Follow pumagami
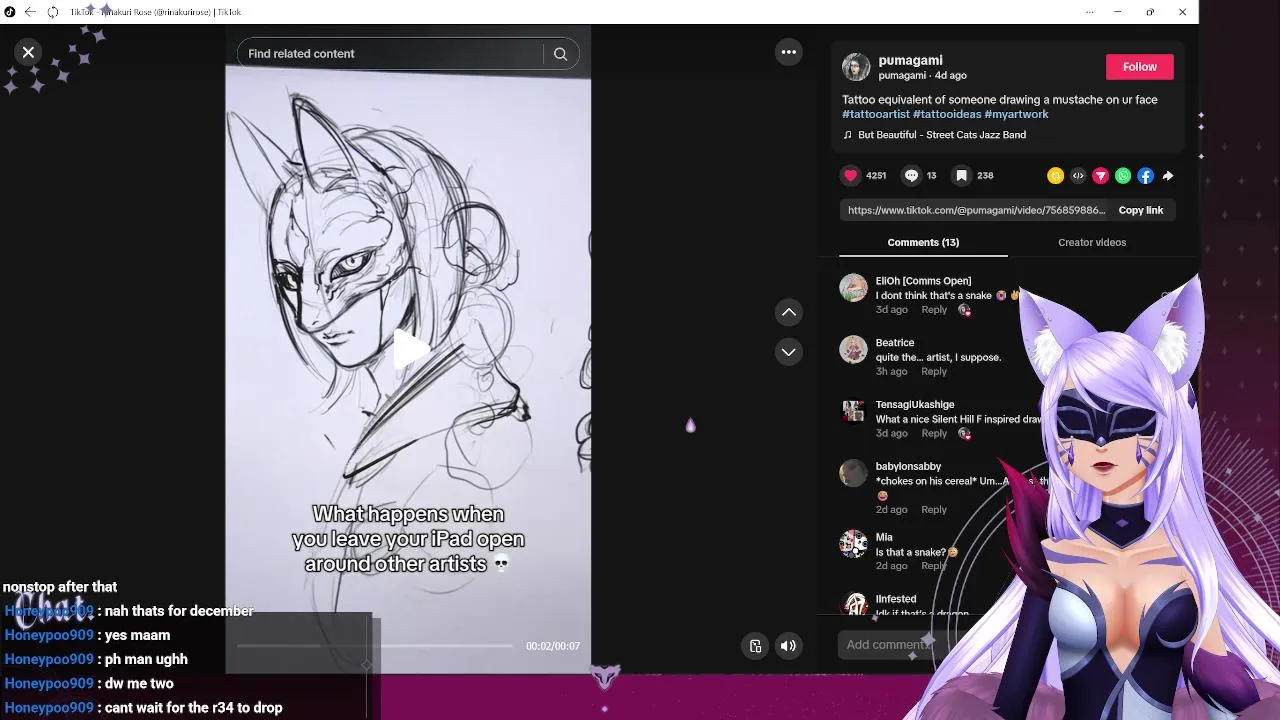1280x720 pixels. click(x=1139, y=67)
